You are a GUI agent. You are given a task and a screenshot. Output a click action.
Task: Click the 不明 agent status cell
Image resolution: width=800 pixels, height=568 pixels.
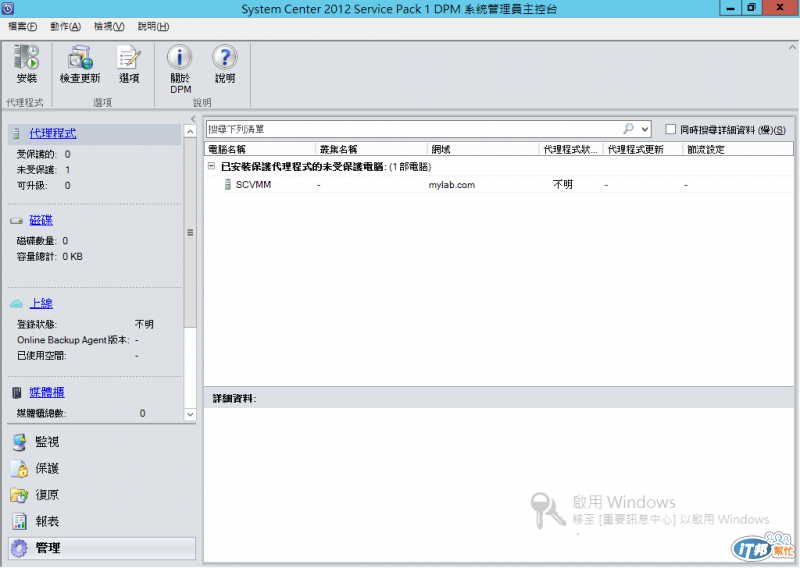563,185
